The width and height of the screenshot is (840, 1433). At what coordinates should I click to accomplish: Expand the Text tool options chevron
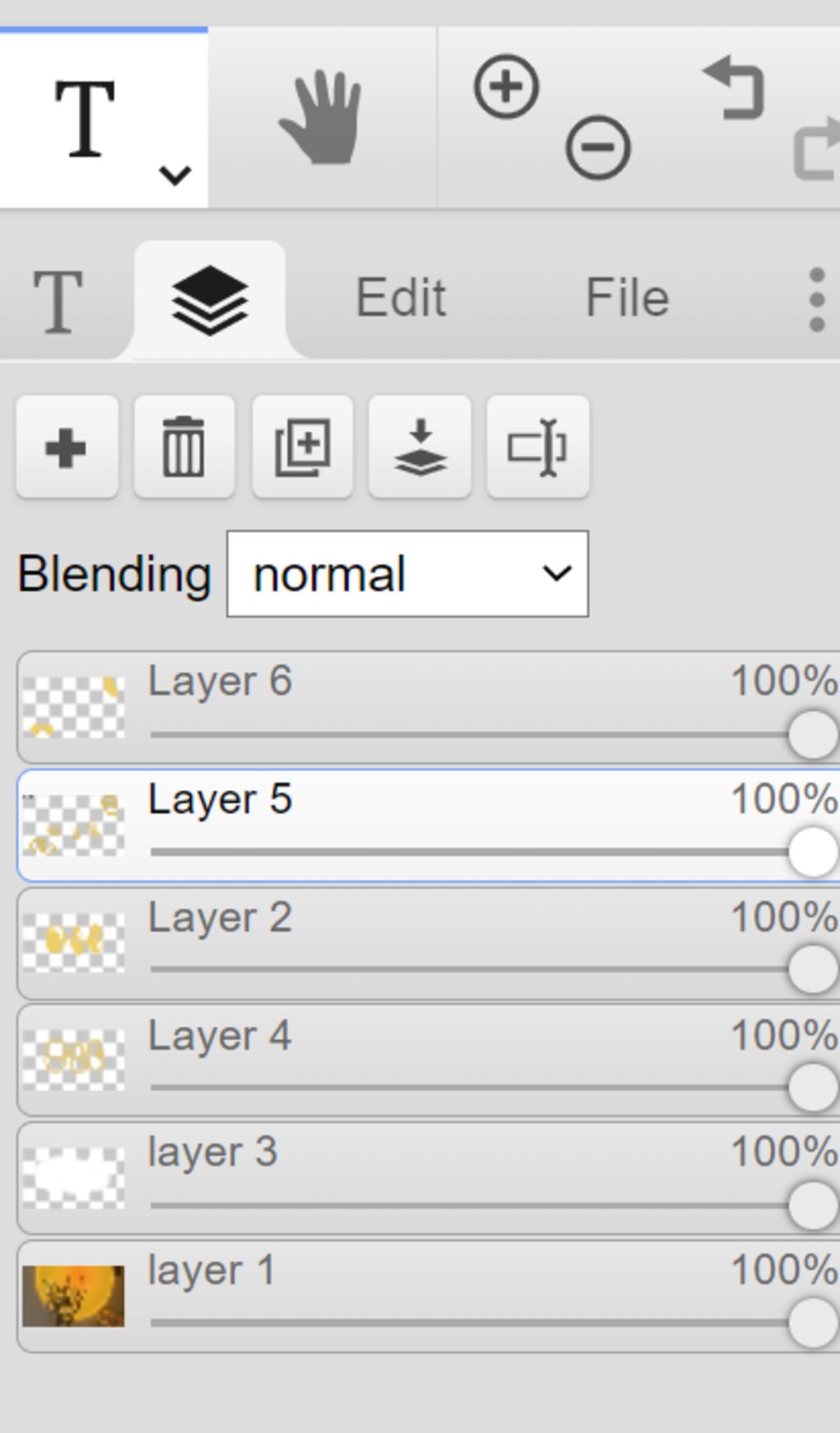(x=175, y=175)
